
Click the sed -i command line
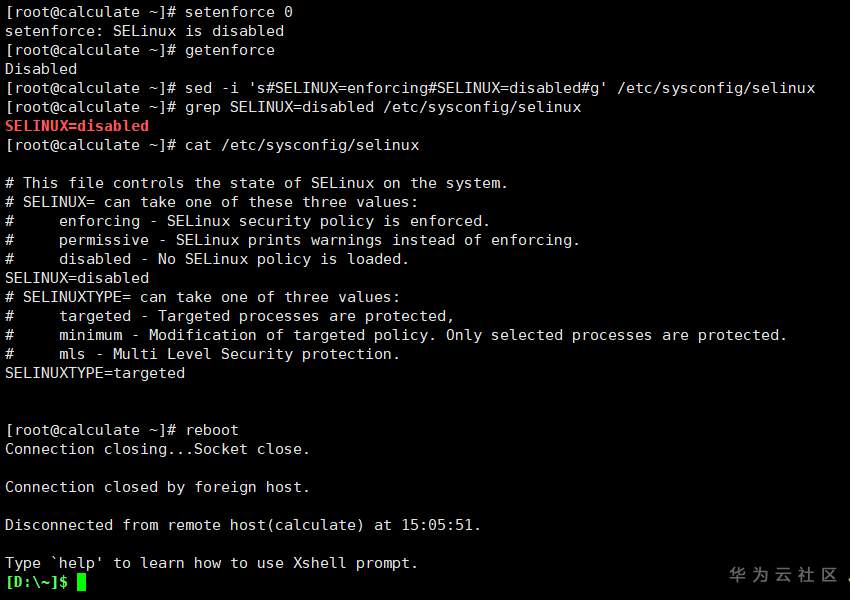500,88
